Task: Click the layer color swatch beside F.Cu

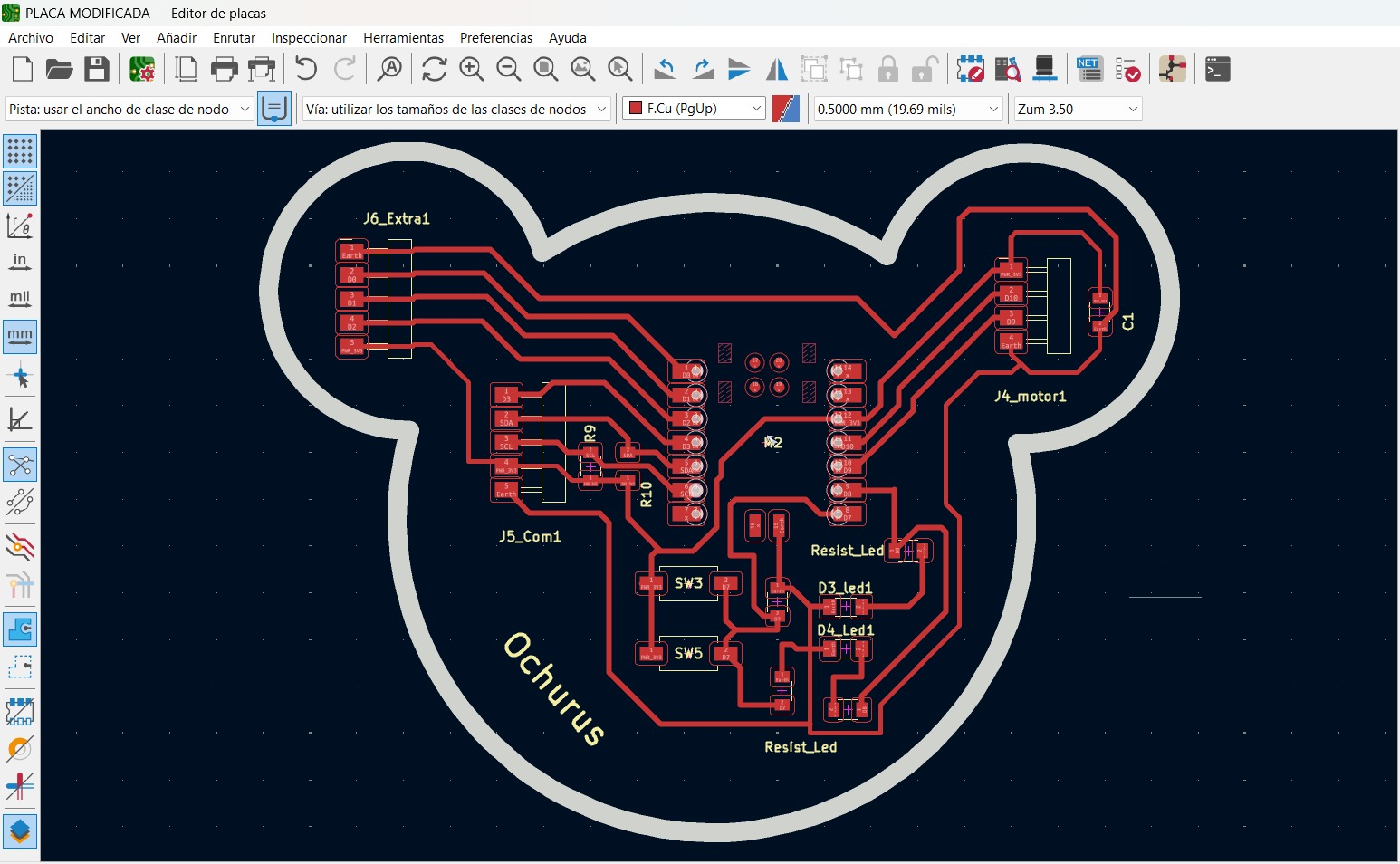Action: (786, 108)
